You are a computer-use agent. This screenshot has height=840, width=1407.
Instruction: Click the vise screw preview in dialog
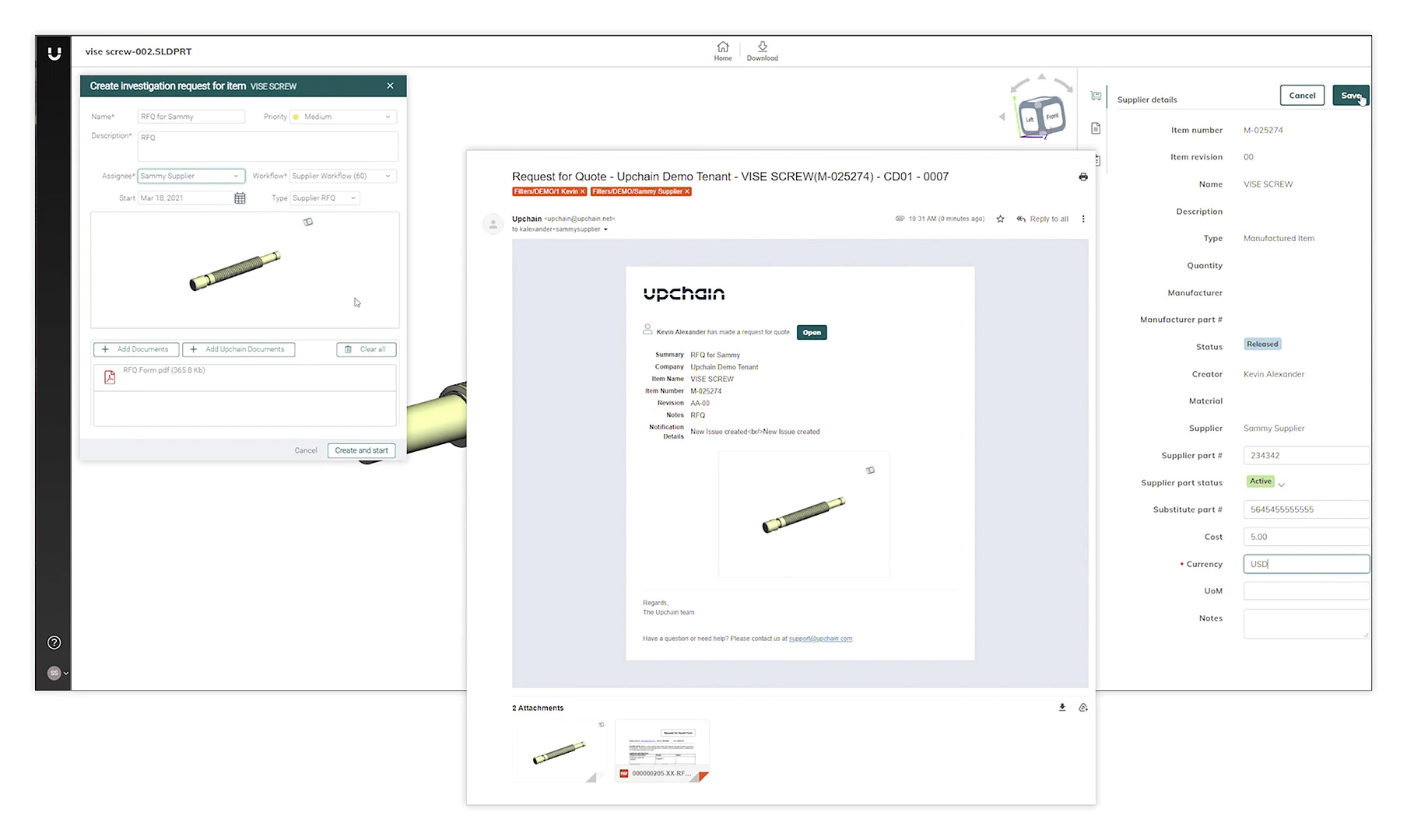click(235, 271)
